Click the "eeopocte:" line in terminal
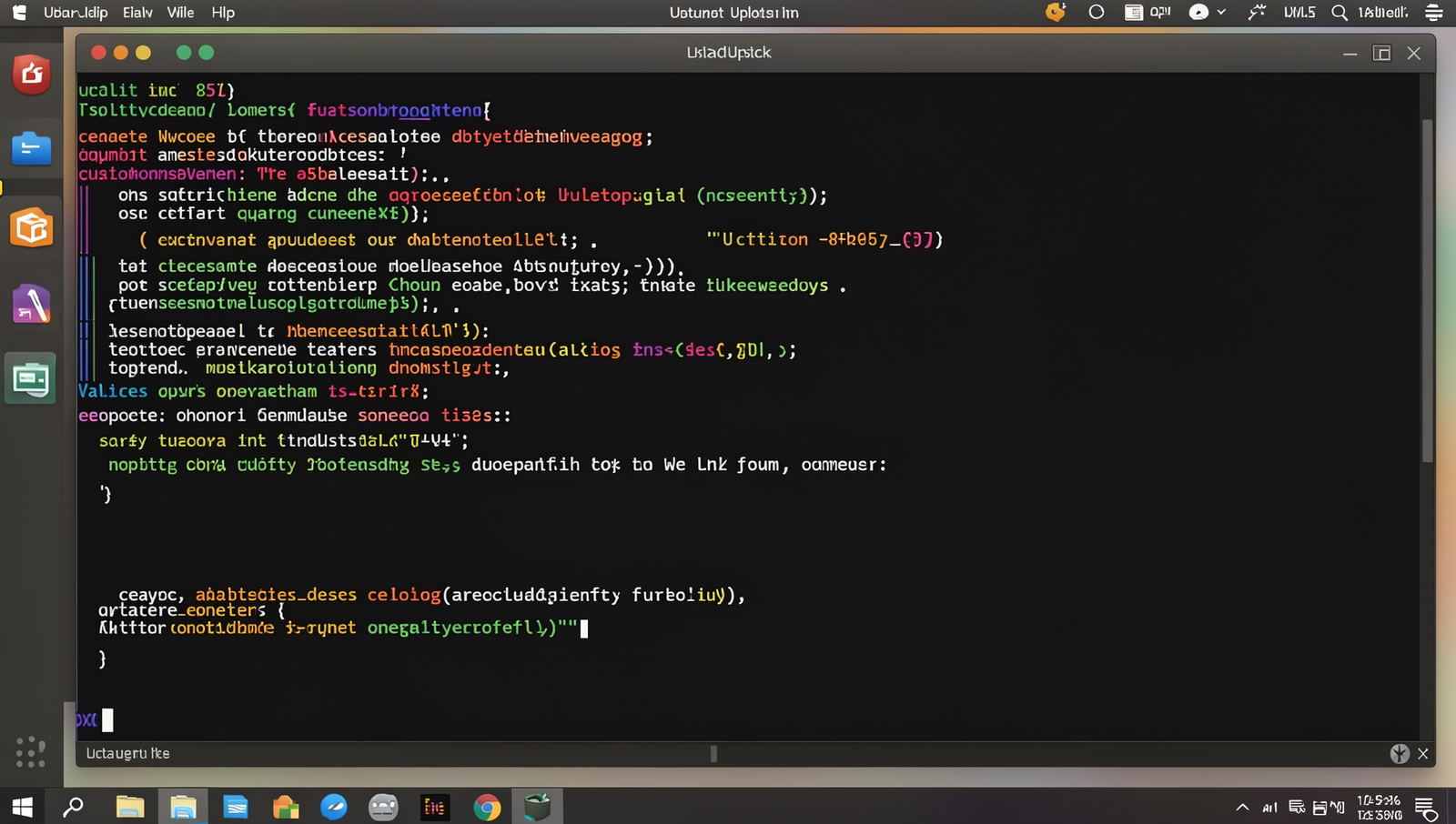This screenshot has width=1456, height=824. point(294,416)
